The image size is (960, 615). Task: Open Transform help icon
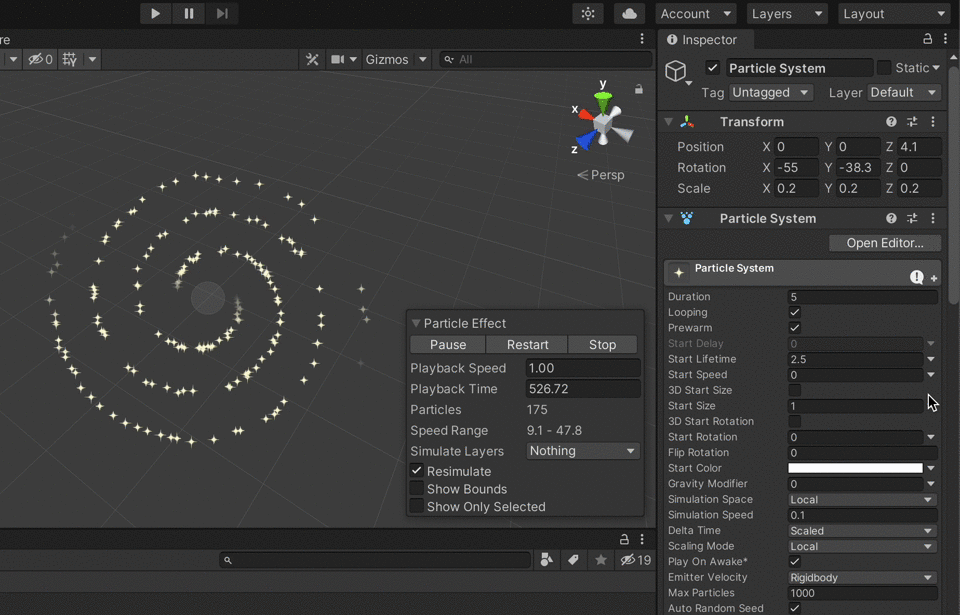tap(891, 122)
